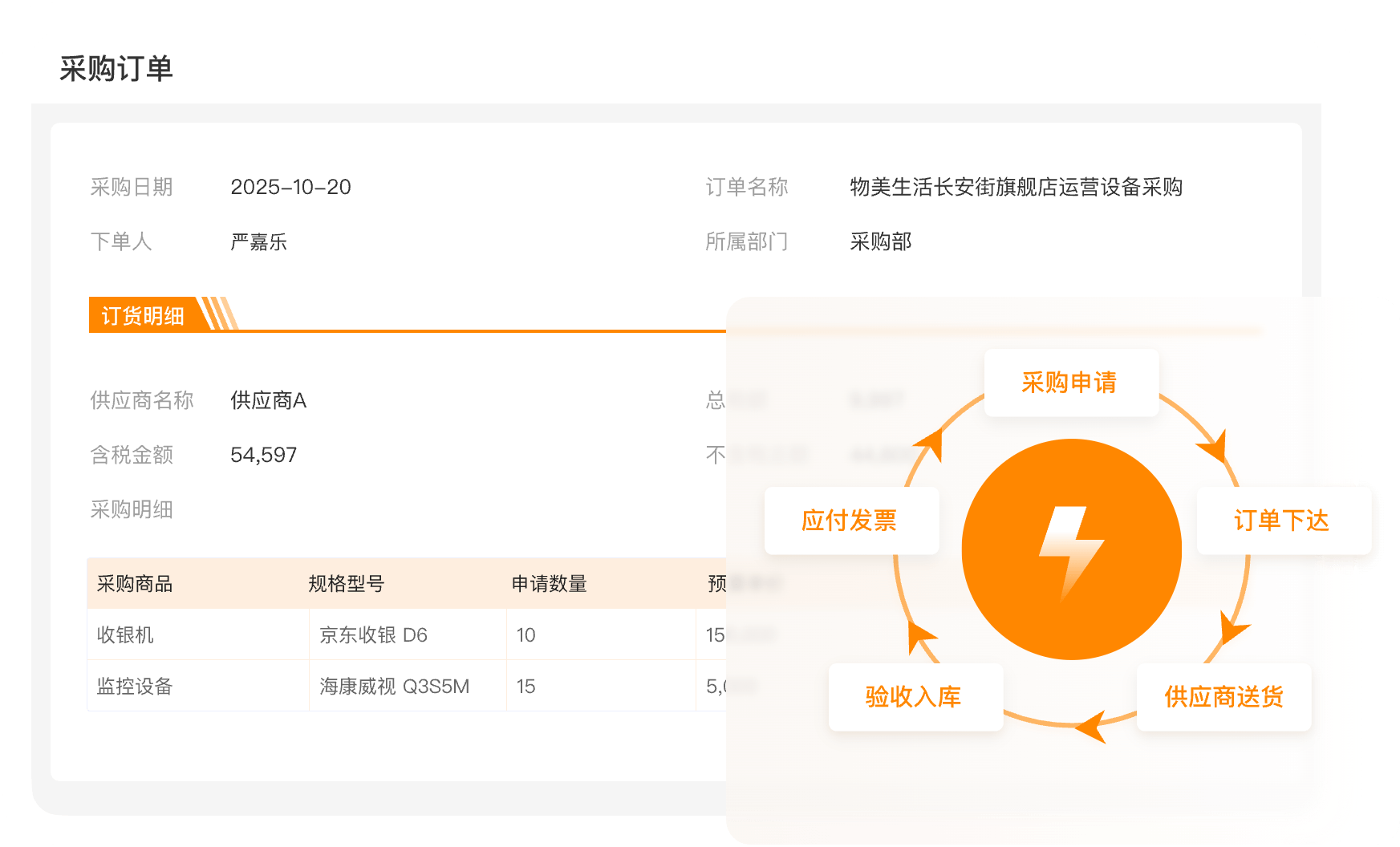Select the order name 物美生活长安街旗舰店运营设备采购
This screenshot has height=847, width=1400.
point(1016,187)
